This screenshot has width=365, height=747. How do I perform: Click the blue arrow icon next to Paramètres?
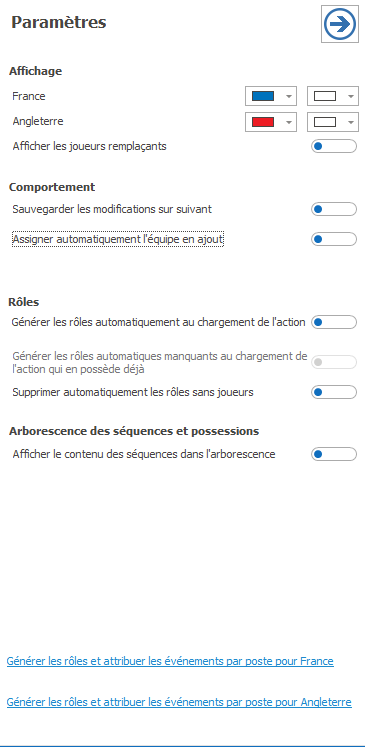tap(339, 24)
